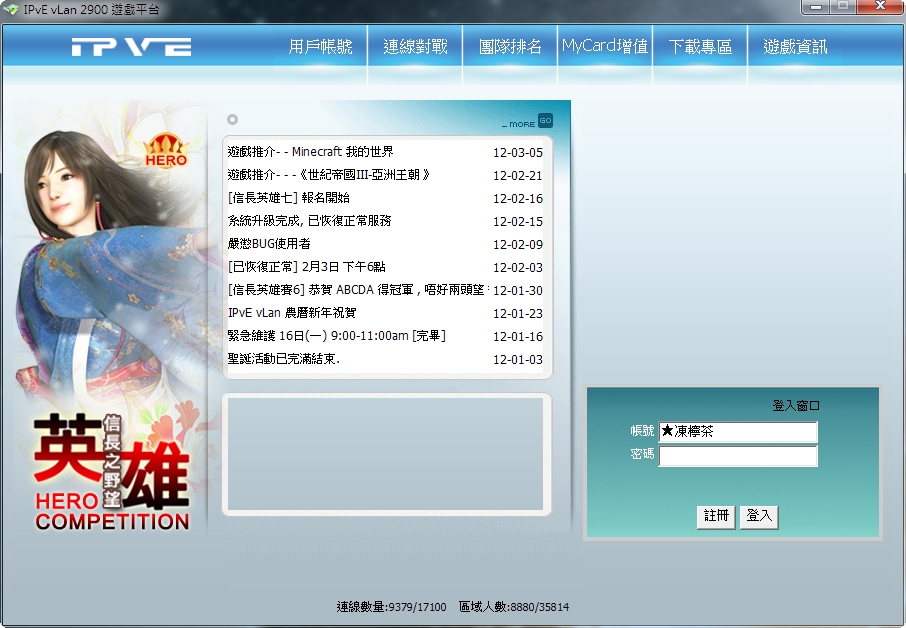Open news item [信長英雄賽6] 恭賀 ABCDA 得冠軍
This screenshot has width=906, height=628.
tap(358, 290)
